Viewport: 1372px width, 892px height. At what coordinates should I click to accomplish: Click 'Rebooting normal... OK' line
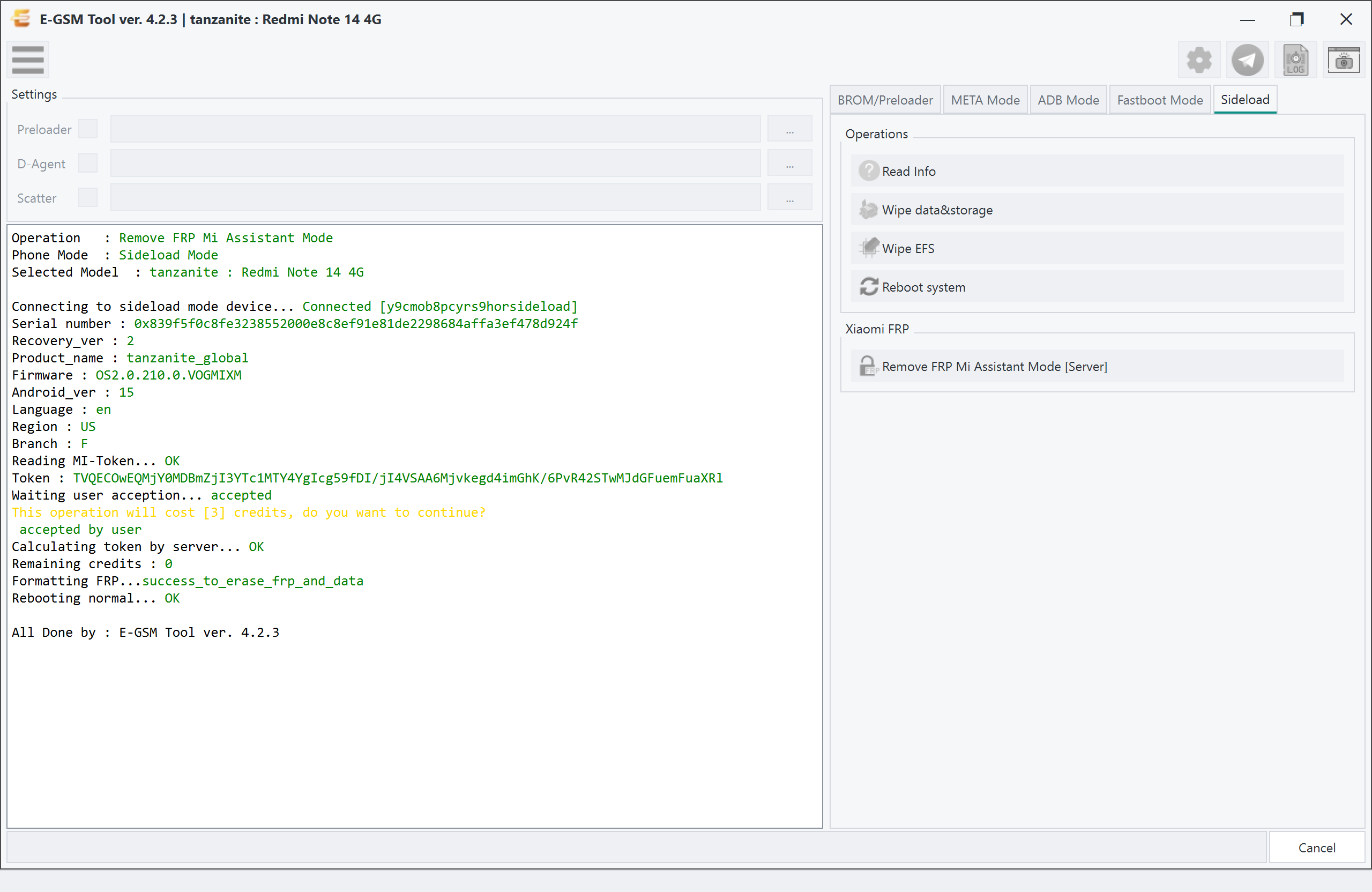[96, 598]
